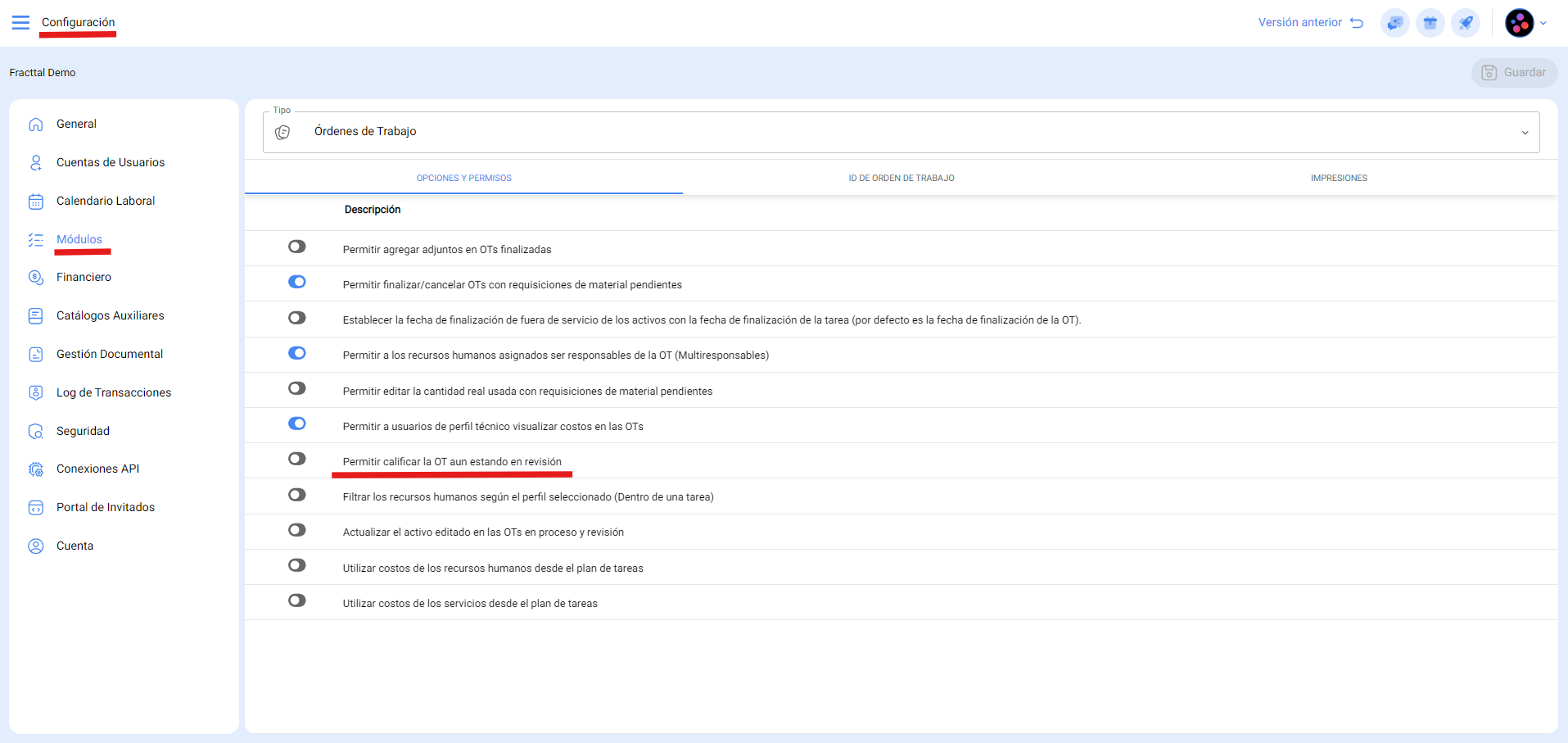Enable adjuntos en OTs finalizadas toggle
The height and width of the screenshot is (743, 1568).
pos(296,247)
